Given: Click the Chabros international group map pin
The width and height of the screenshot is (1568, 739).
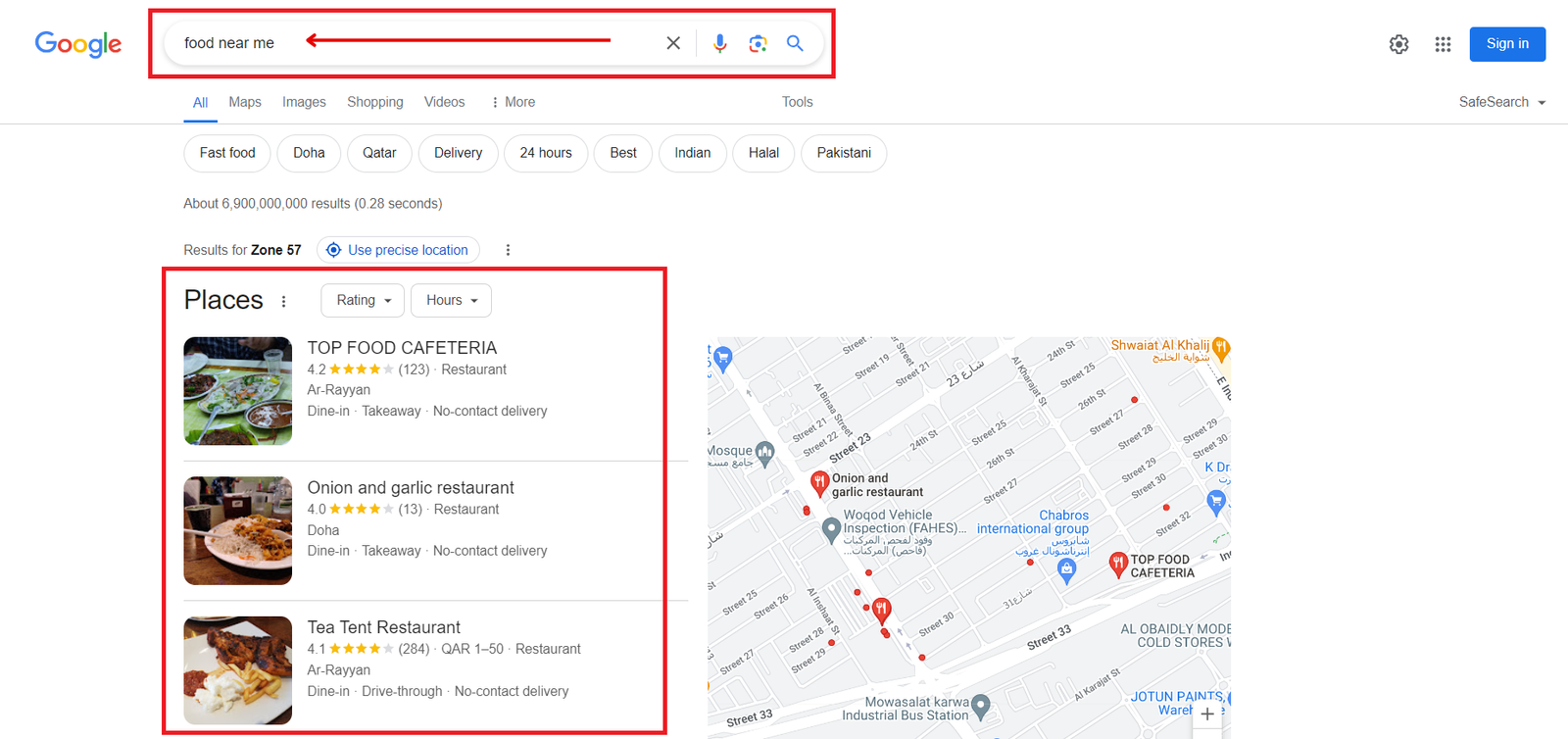Looking at the screenshot, I should (1067, 571).
